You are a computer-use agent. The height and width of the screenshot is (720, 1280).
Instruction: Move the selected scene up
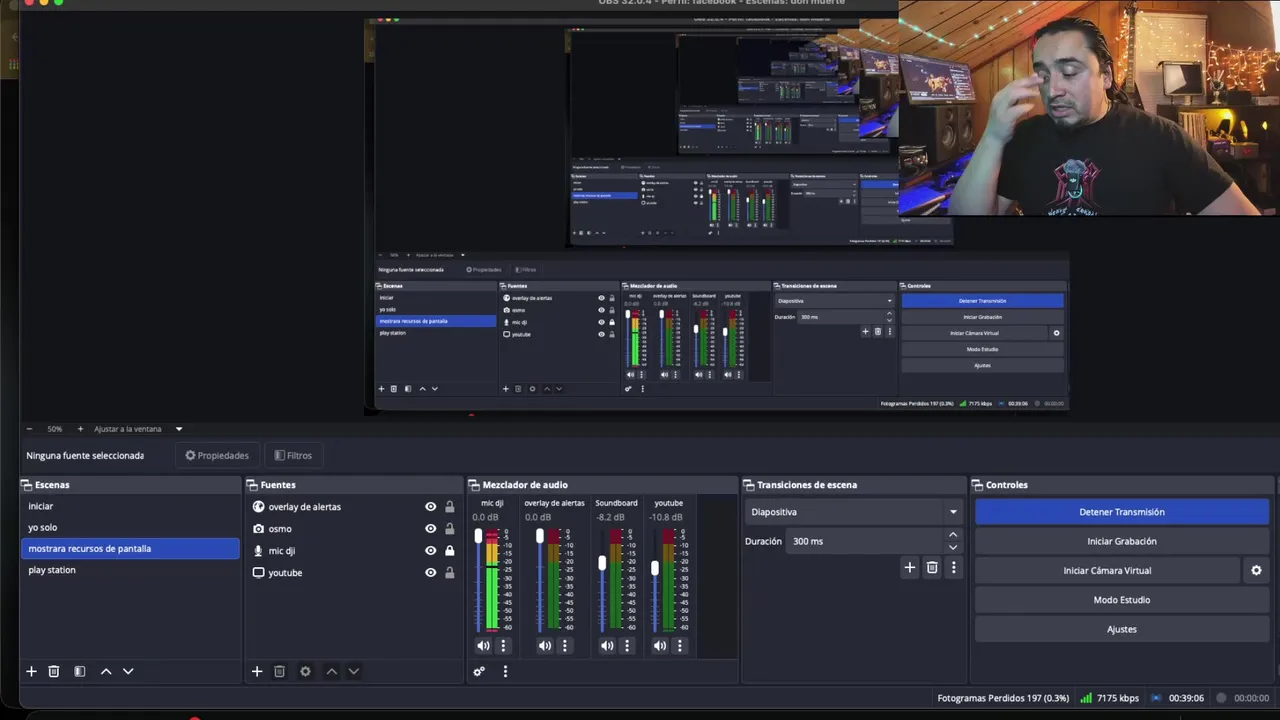tap(106, 671)
